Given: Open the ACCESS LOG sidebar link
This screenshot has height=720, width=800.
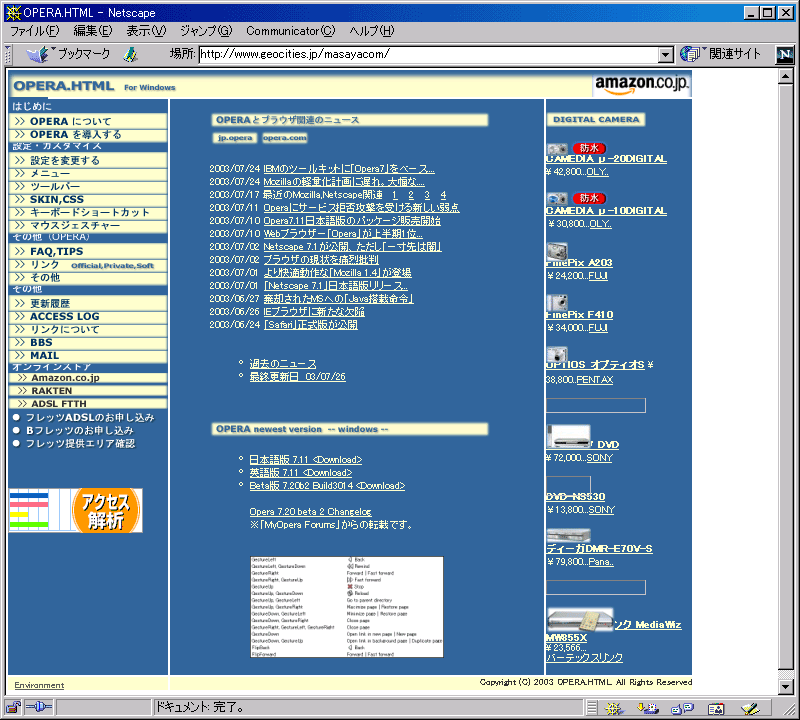Looking at the screenshot, I should pos(88,316).
